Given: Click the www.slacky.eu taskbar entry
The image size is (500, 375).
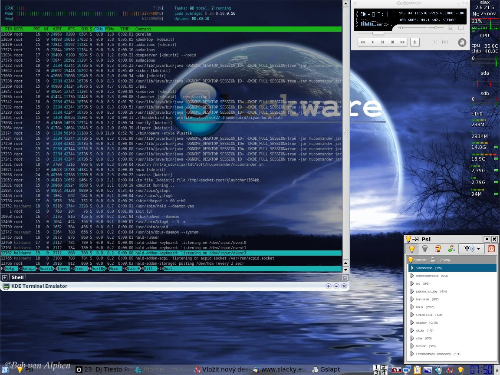Looking at the screenshot, I should pos(279,370).
